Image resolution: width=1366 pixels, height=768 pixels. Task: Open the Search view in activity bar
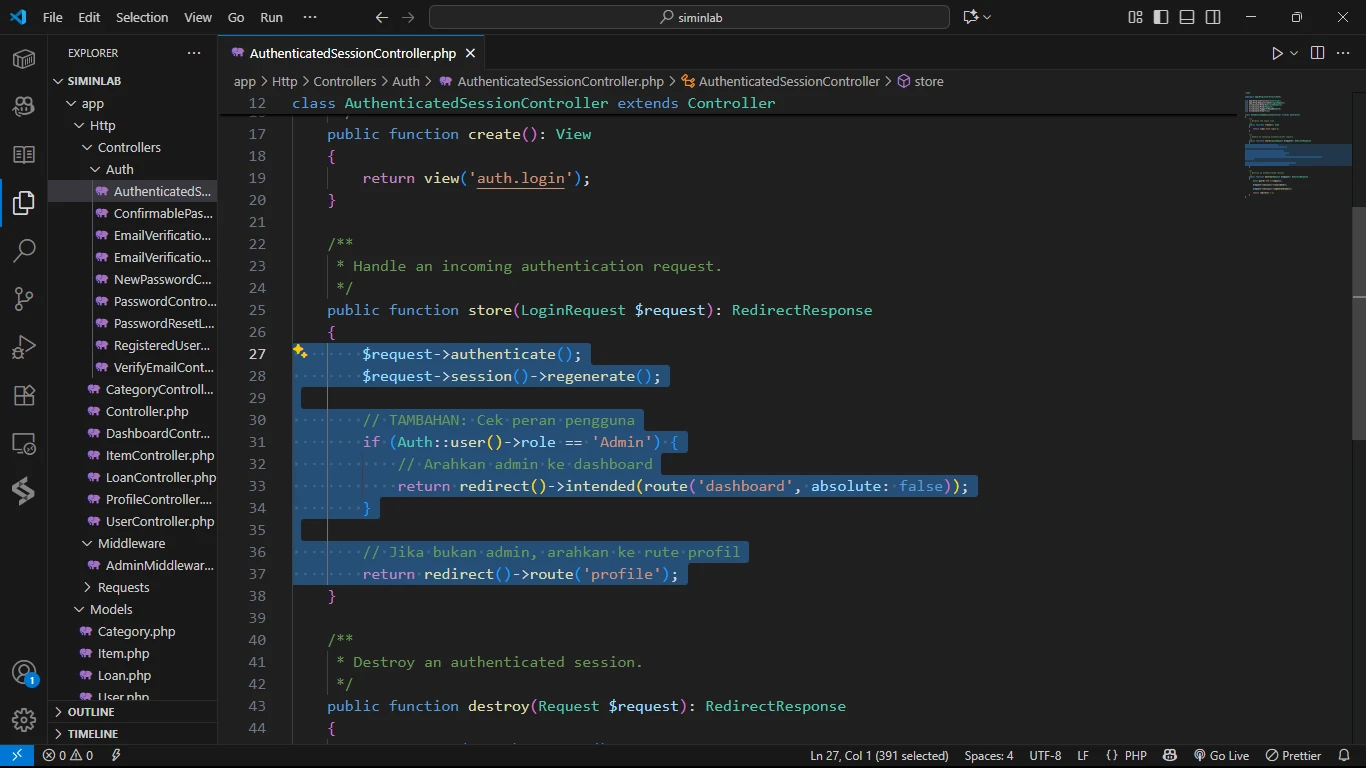tap(24, 250)
